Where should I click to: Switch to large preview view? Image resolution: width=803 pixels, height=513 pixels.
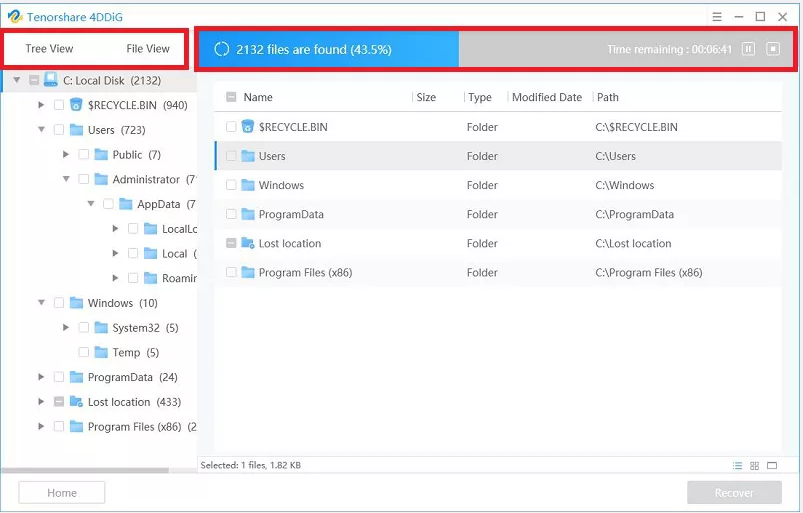pyautogui.click(x=772, y=466)
